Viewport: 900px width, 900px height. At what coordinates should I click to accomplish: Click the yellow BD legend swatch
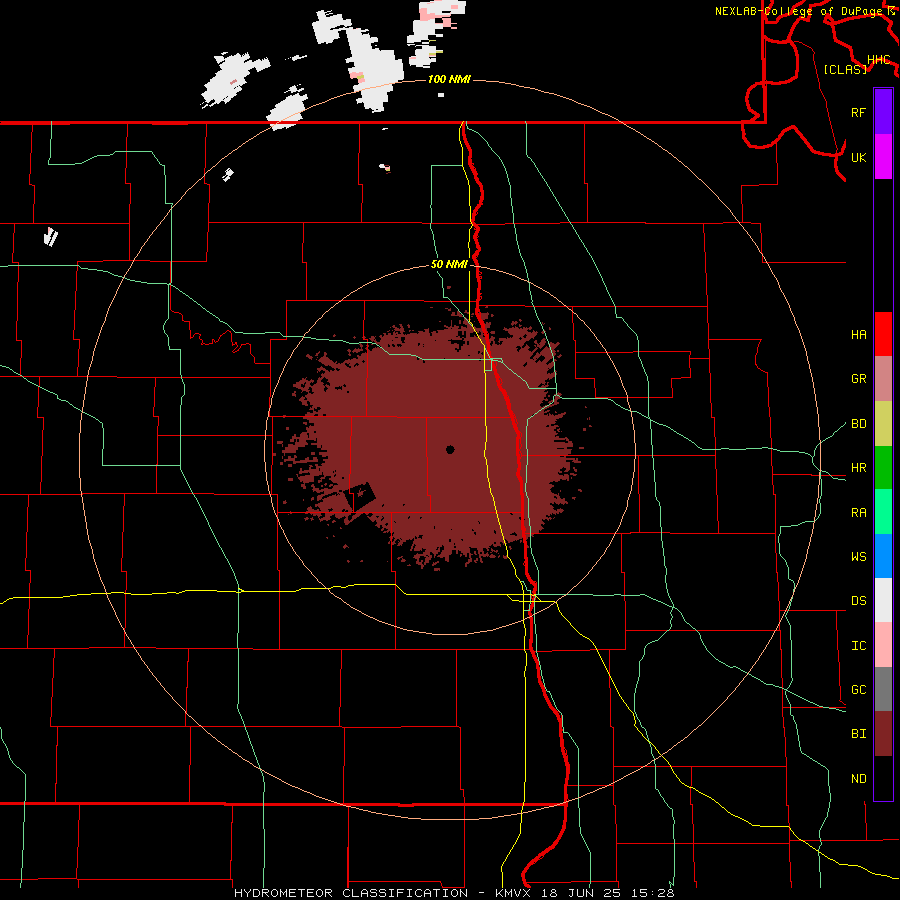[883, 424]
